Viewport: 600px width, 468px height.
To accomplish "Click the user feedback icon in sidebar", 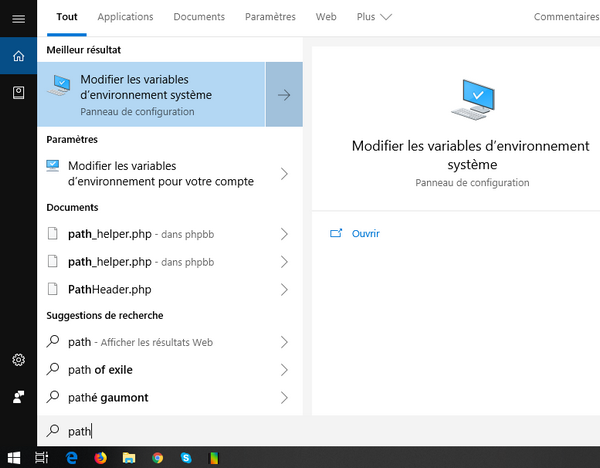I will click(x=18, y=397).
